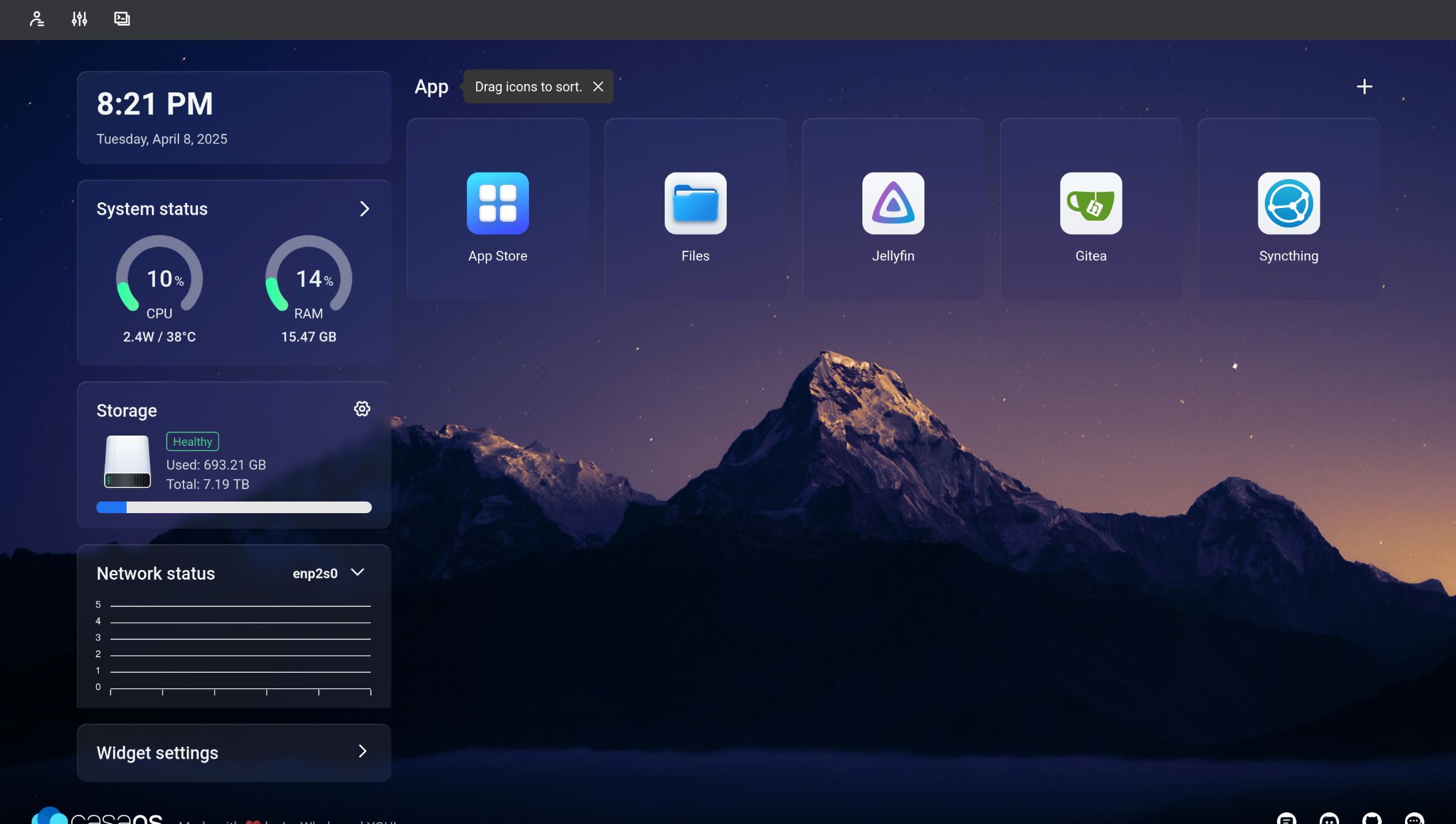Open Storage settings gear icon
Image resolution: width=1456 pixels, height=824 pixels.
pos(362,408)
